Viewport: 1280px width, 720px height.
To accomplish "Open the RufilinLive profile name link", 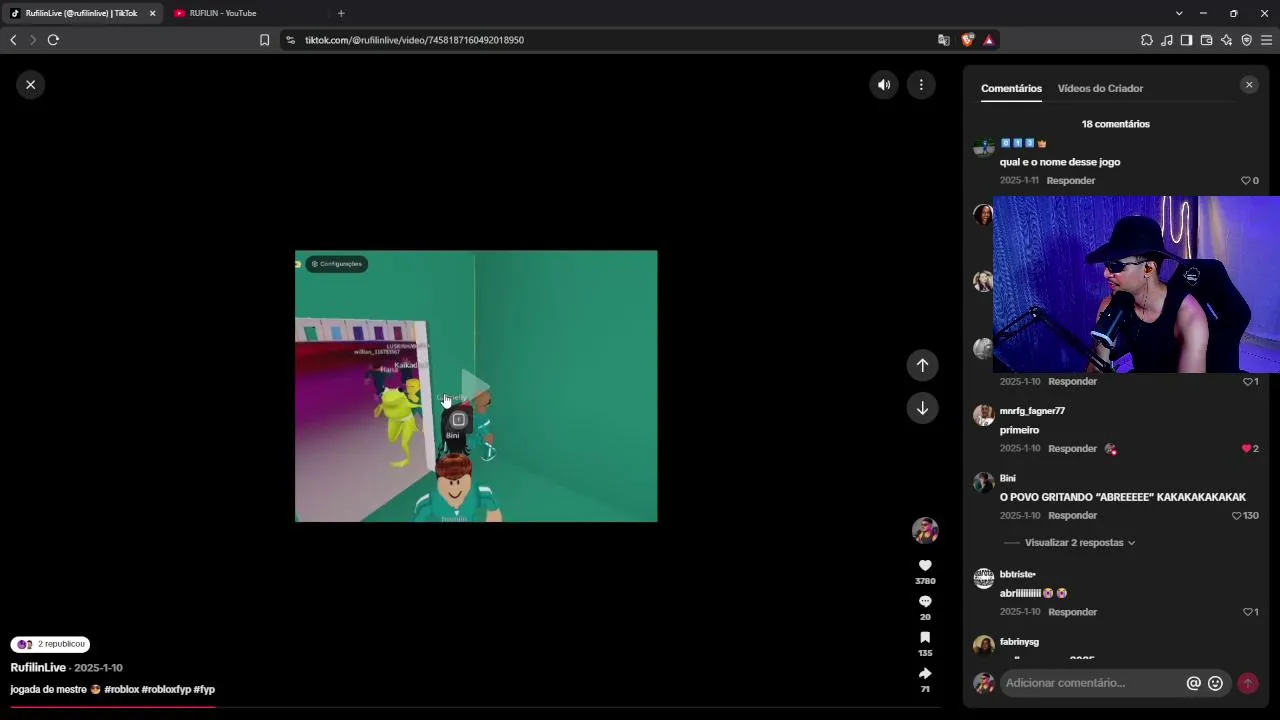I will click(38, 667).
